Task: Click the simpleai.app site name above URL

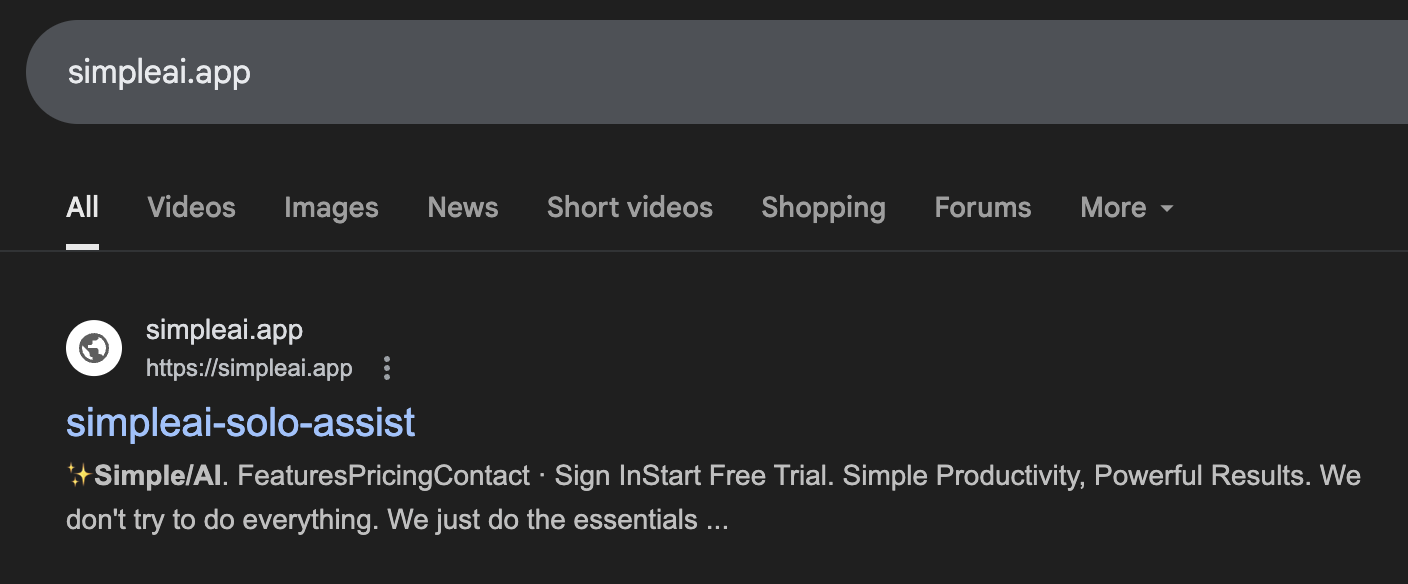Action: coord(224,329)
